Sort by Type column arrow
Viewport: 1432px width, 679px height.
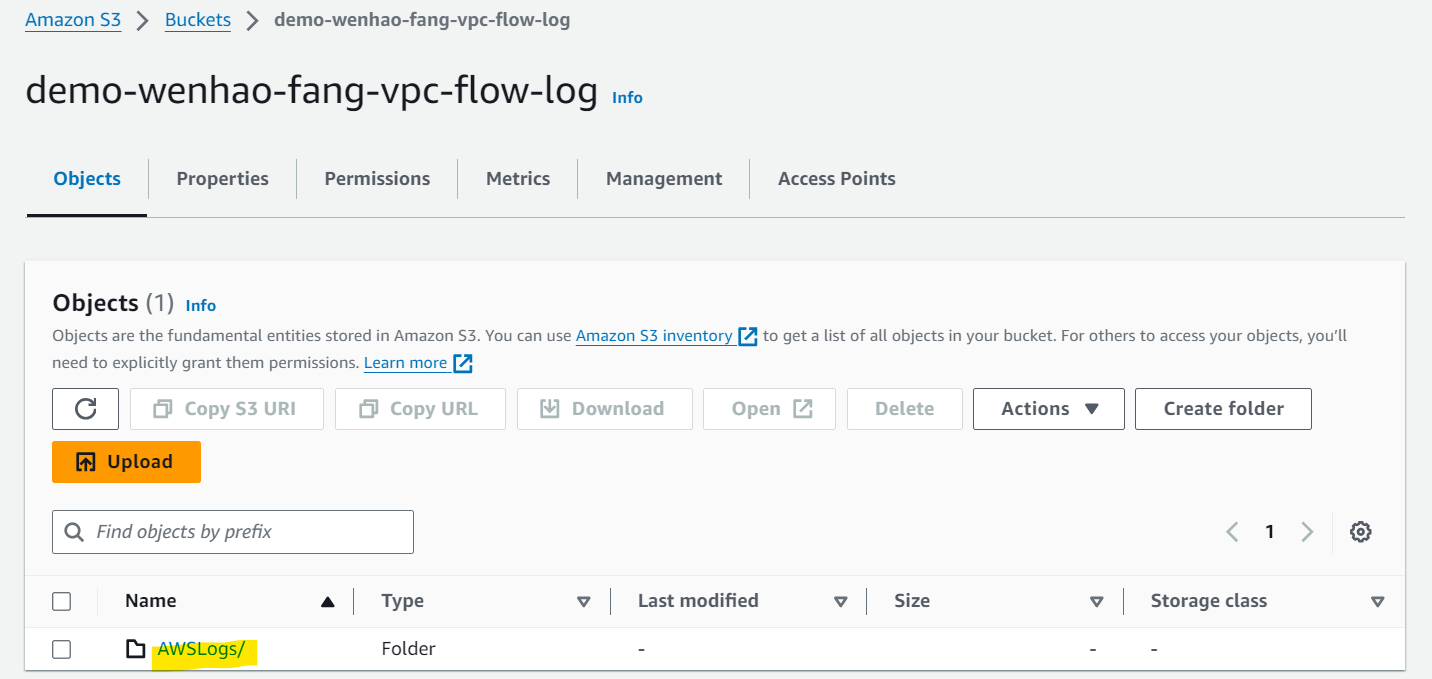pos(584,602)
